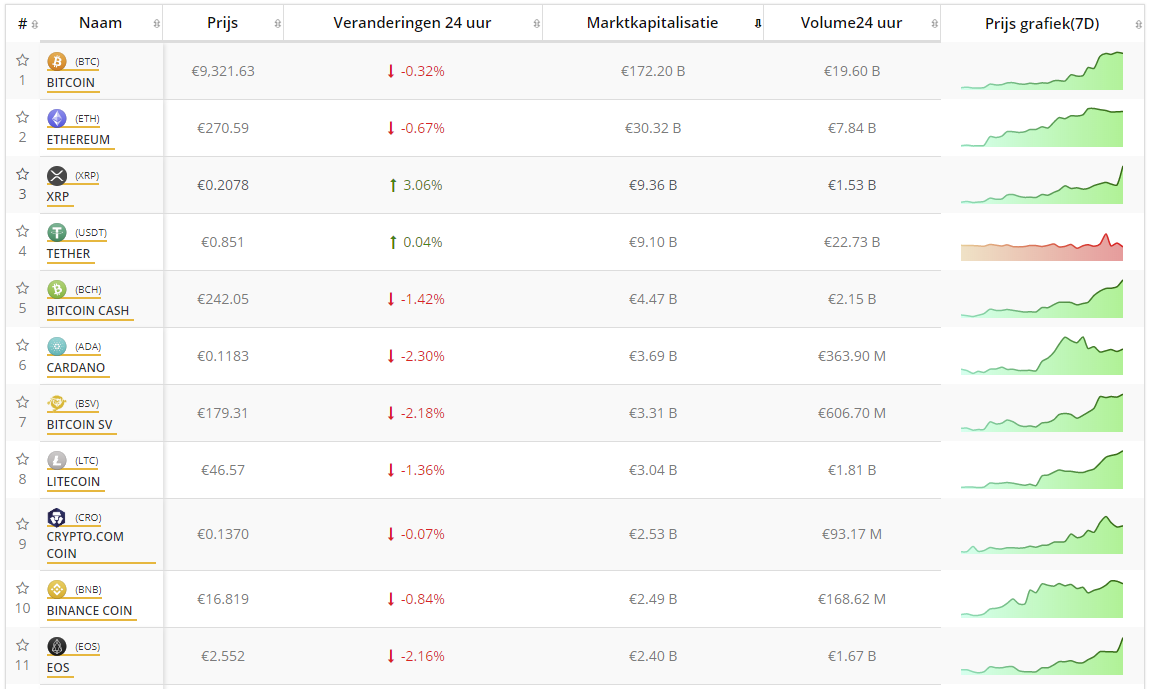
Task: Click the Cardano logo icon
Action: pyautogui.click(x=57, y=347)
